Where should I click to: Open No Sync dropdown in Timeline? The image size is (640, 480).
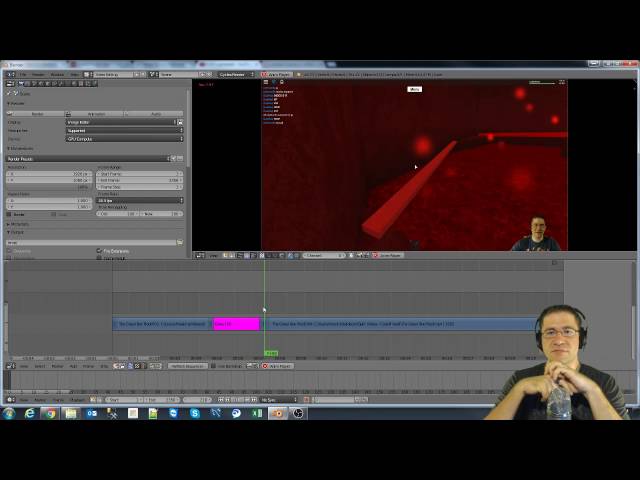pos(279,400)
